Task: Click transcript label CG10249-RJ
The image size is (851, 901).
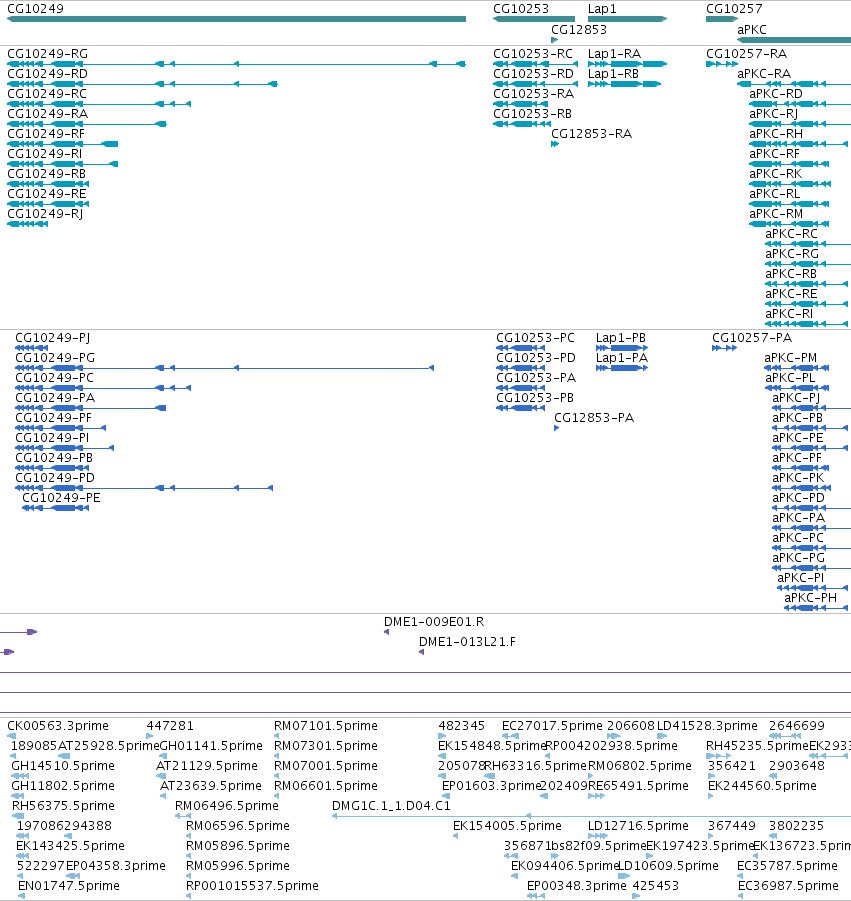Action: coord(45,214)
